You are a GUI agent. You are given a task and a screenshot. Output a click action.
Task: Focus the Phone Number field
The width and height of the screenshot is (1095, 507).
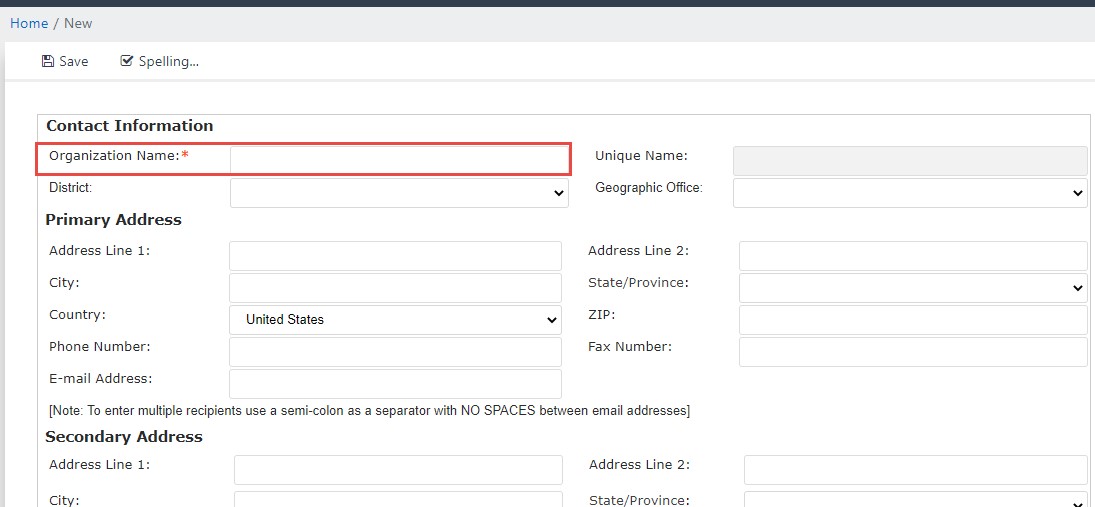click(395, 352)
